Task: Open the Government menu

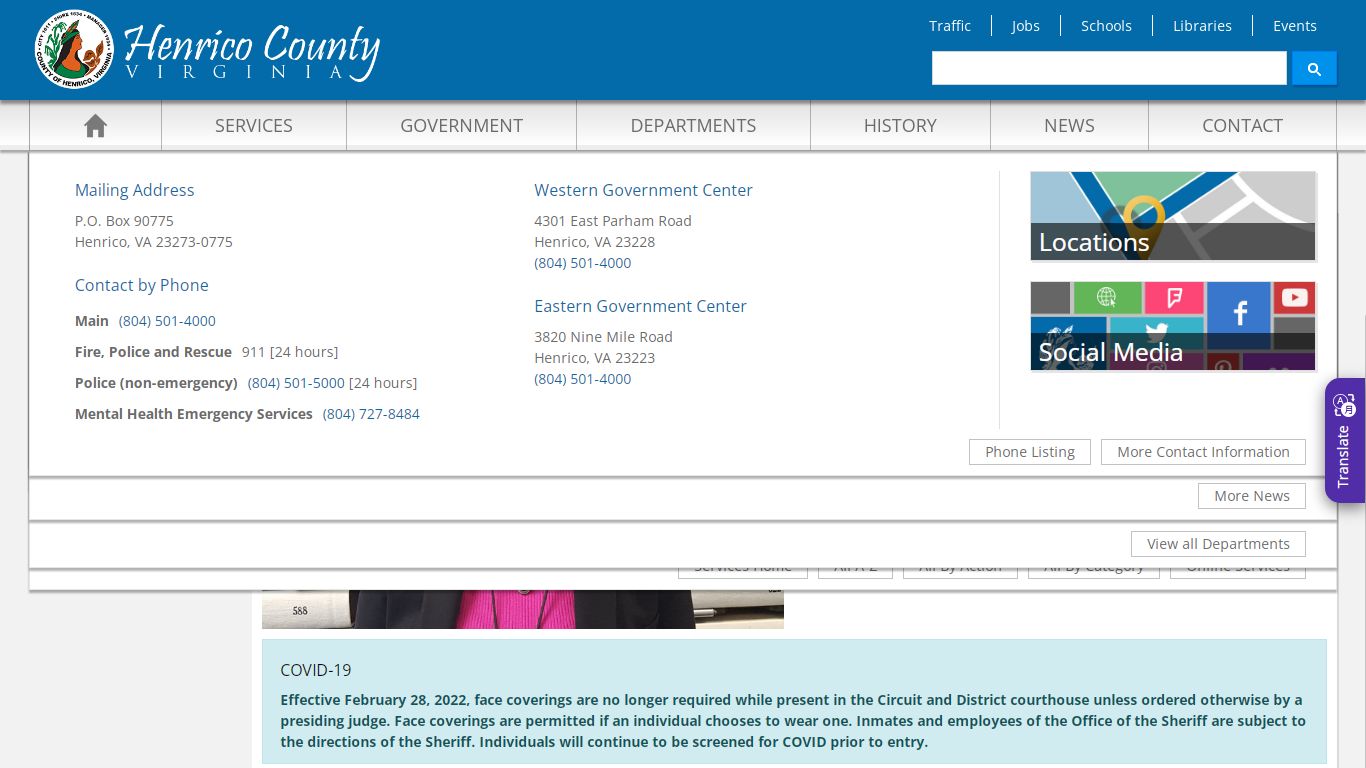Action: (461, 125)
